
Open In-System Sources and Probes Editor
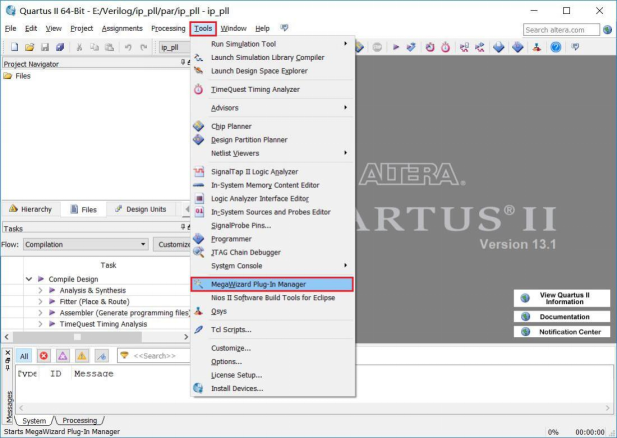coord(273,212)
